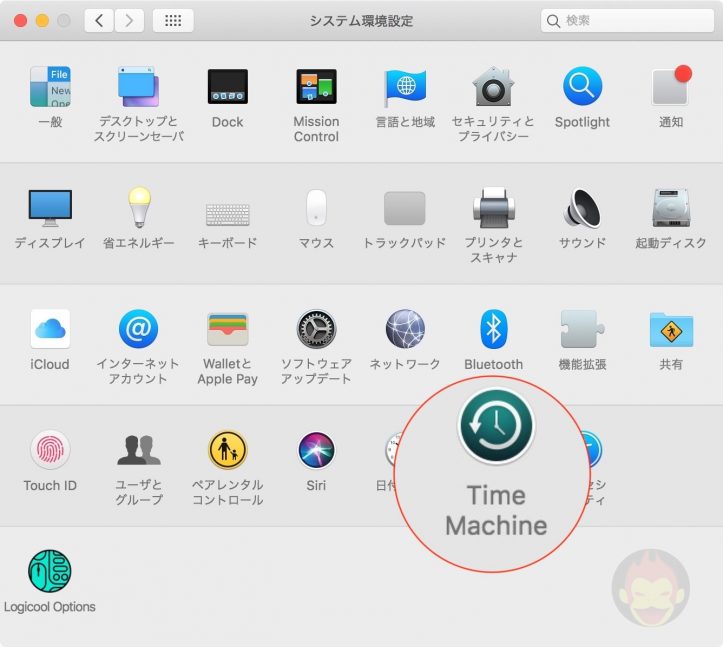Open 共有 (Sharing) preferences
Viewport: 723px width, 647px height.
pos(671,330)
